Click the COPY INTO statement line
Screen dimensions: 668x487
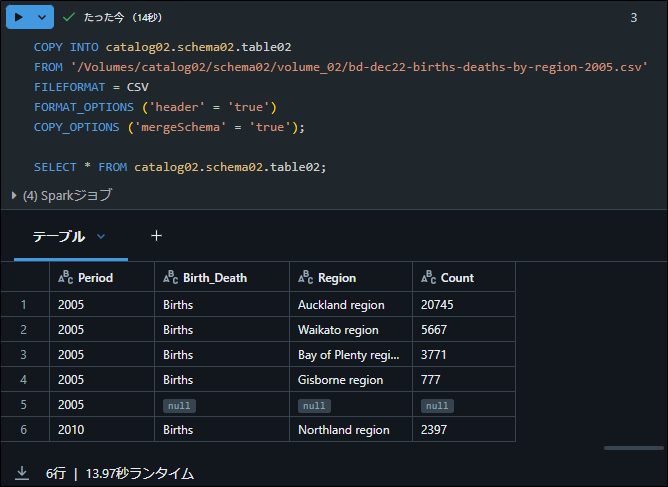pos(163,47)
